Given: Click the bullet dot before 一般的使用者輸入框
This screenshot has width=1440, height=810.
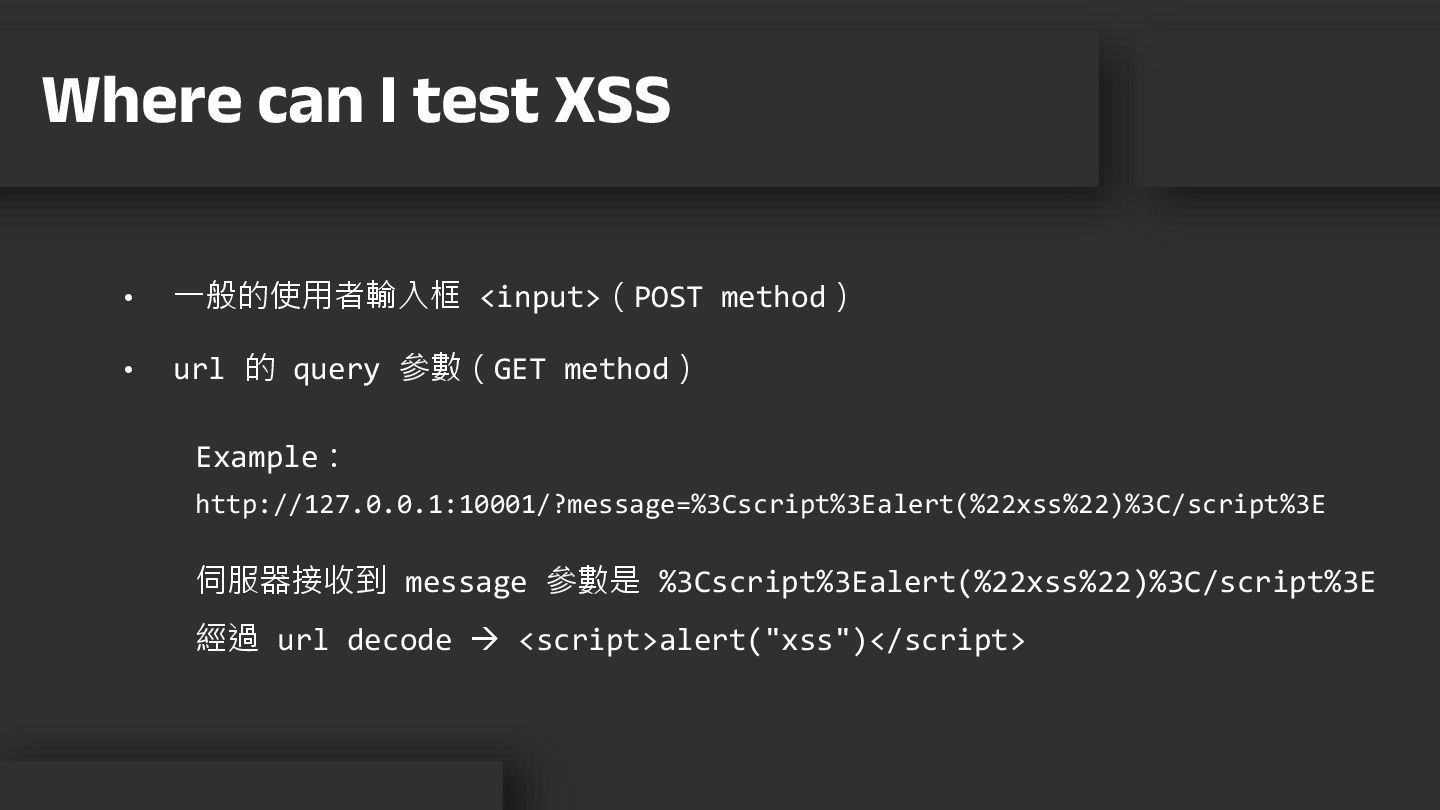Looking at the screenshot, I should (x=128, y=298).
